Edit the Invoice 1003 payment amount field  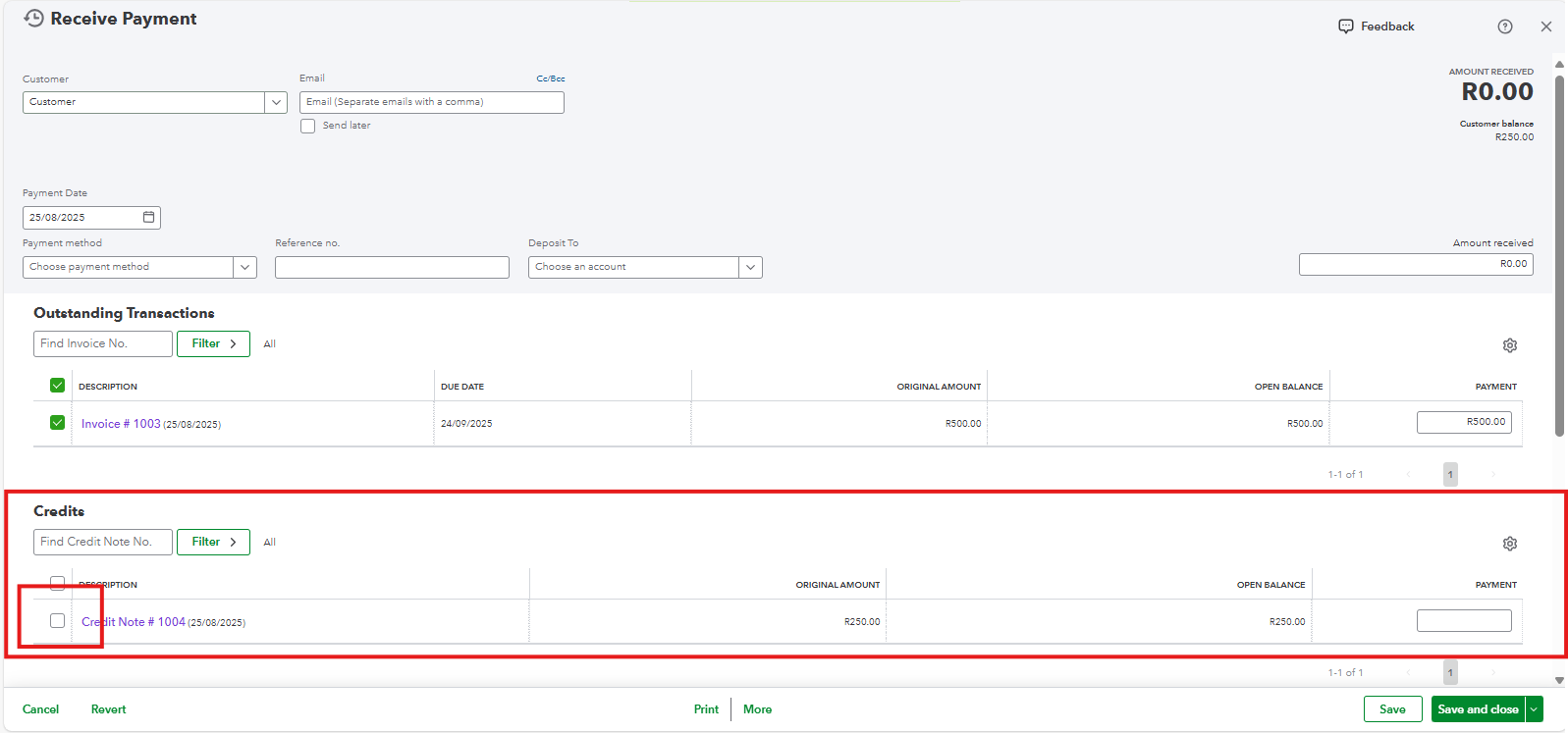(x=1464, y=422)
